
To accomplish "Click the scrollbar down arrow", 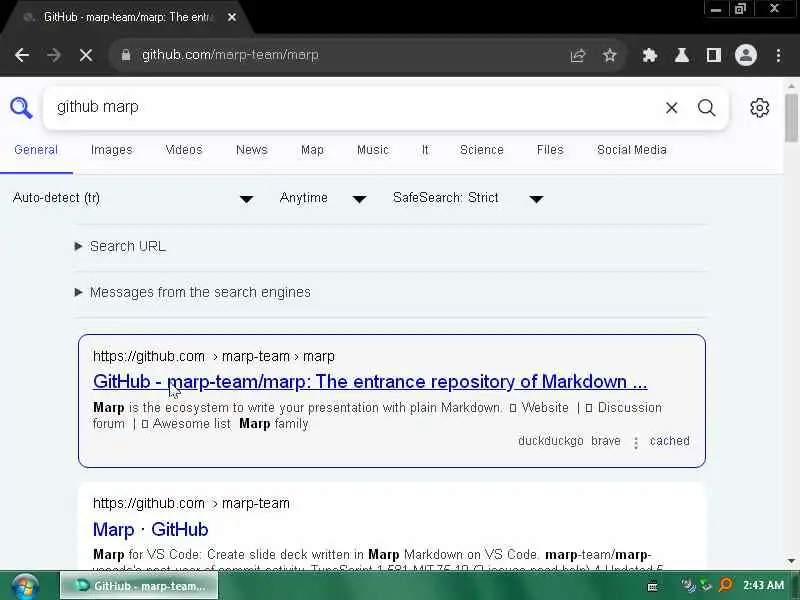I will point(791,561).
